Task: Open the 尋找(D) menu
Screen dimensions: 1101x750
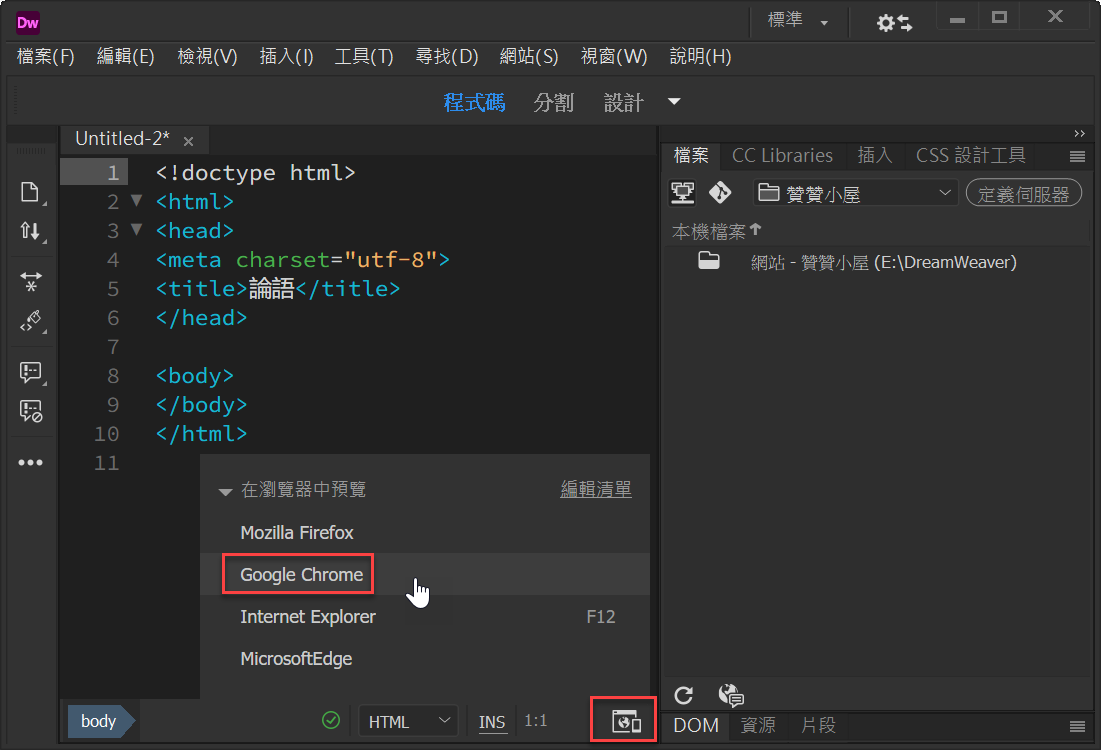Action: click(447, 56)
